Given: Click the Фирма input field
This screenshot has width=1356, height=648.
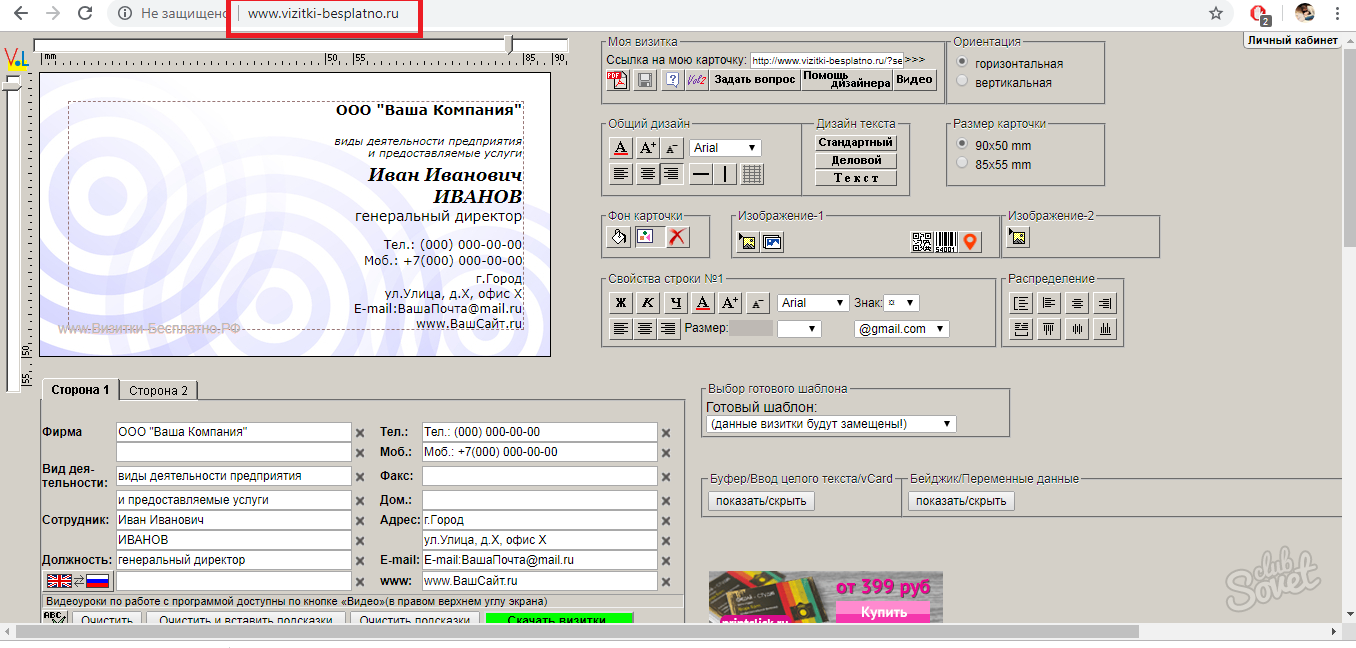Looking at the screenshot, I should tap(233, 432).
